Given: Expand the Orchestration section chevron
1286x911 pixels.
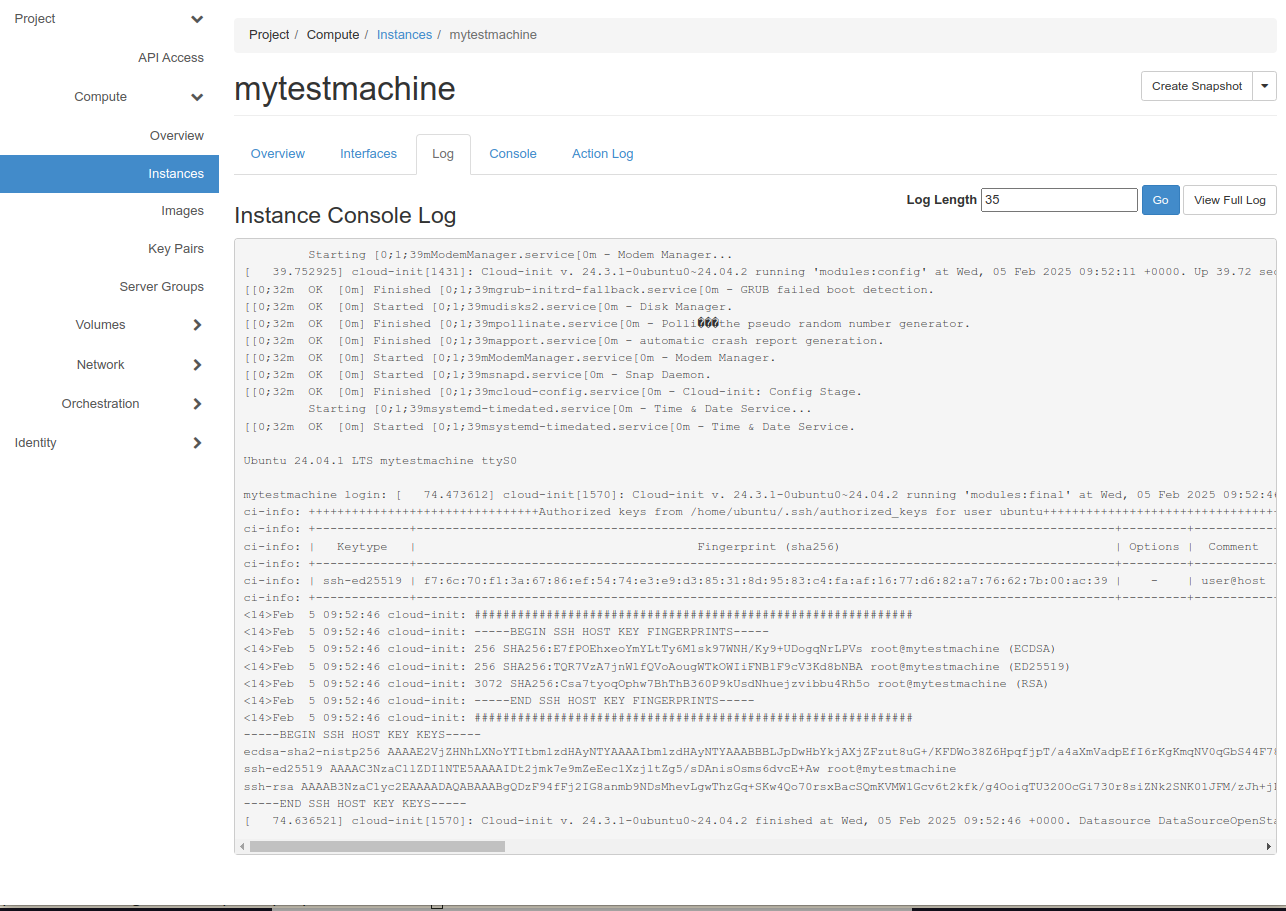Looking at the screenshot, I should [197, 404].
